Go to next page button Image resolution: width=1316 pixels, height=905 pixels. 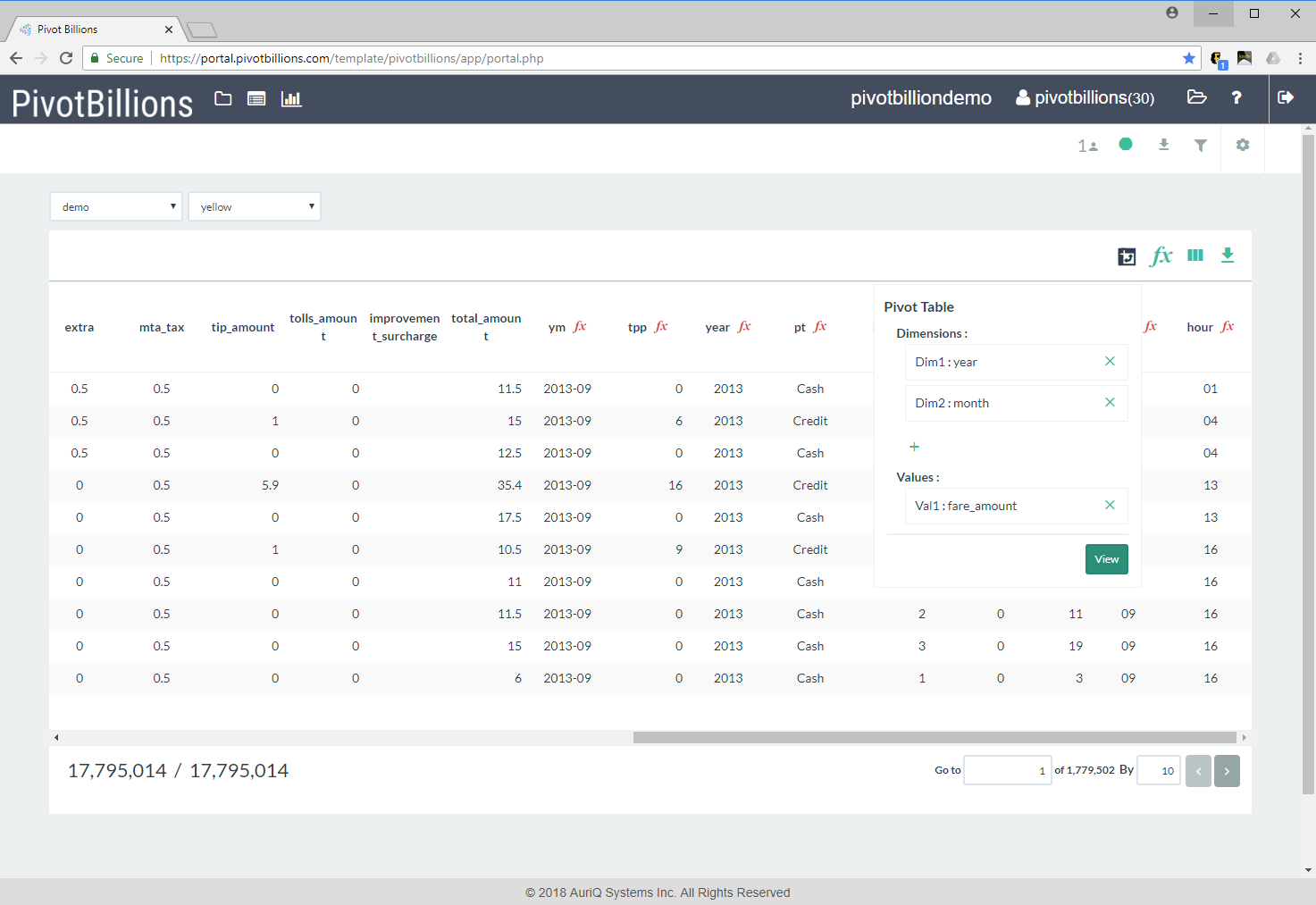pyautogui.click(x=1227, y=771)
